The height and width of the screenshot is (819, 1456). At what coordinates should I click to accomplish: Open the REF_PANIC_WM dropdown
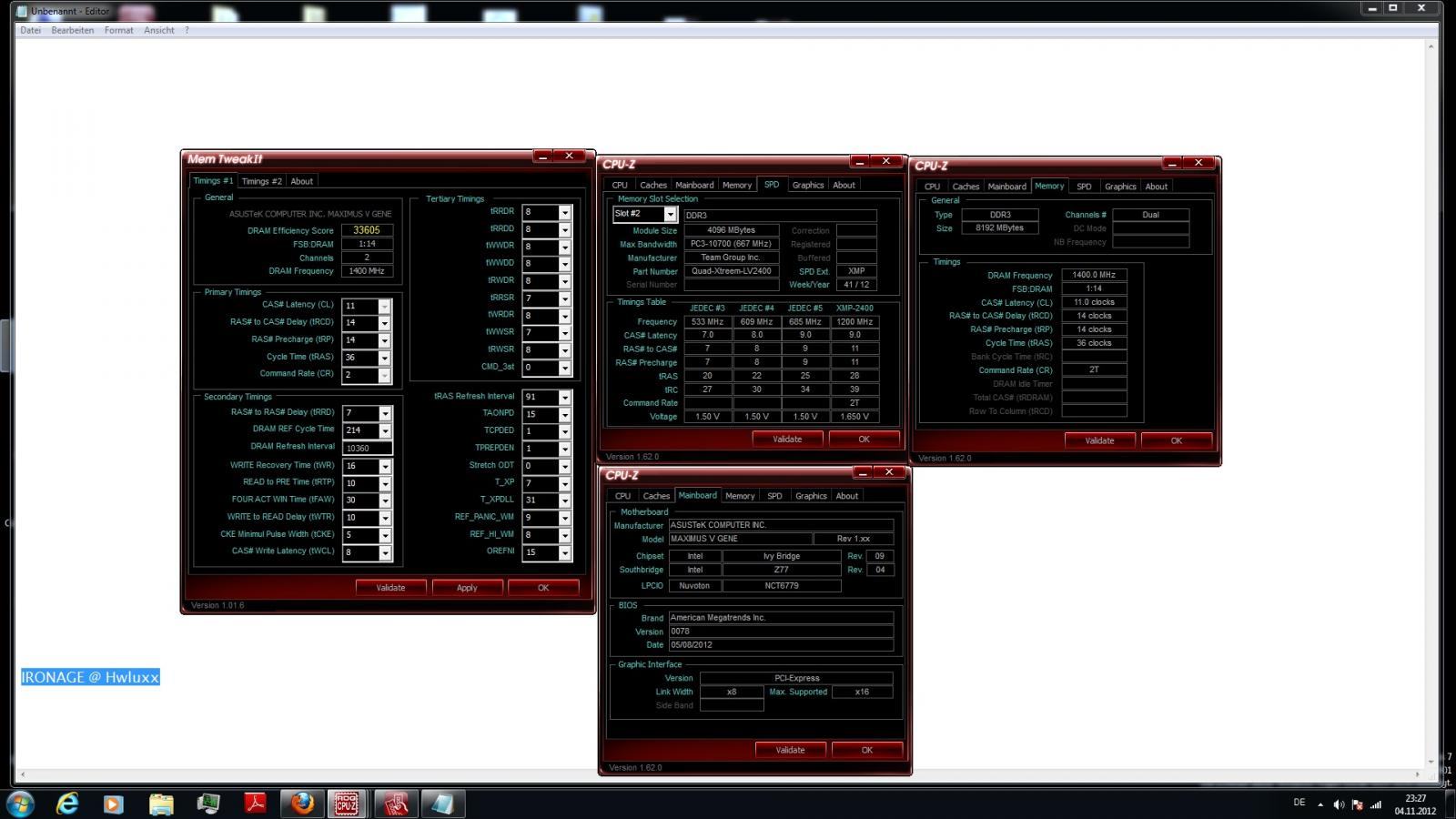coord(564,518)
